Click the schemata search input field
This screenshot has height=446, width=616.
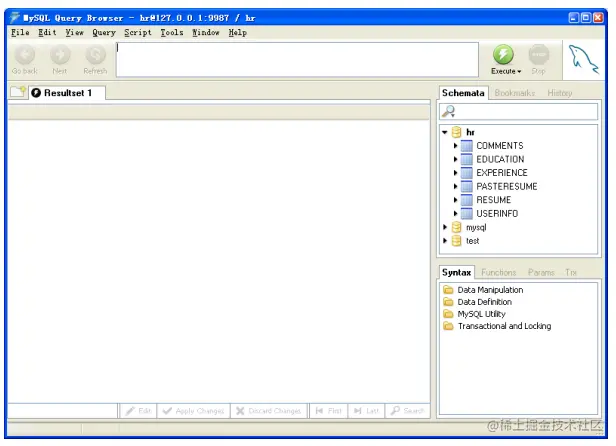[x=519, y=112]
